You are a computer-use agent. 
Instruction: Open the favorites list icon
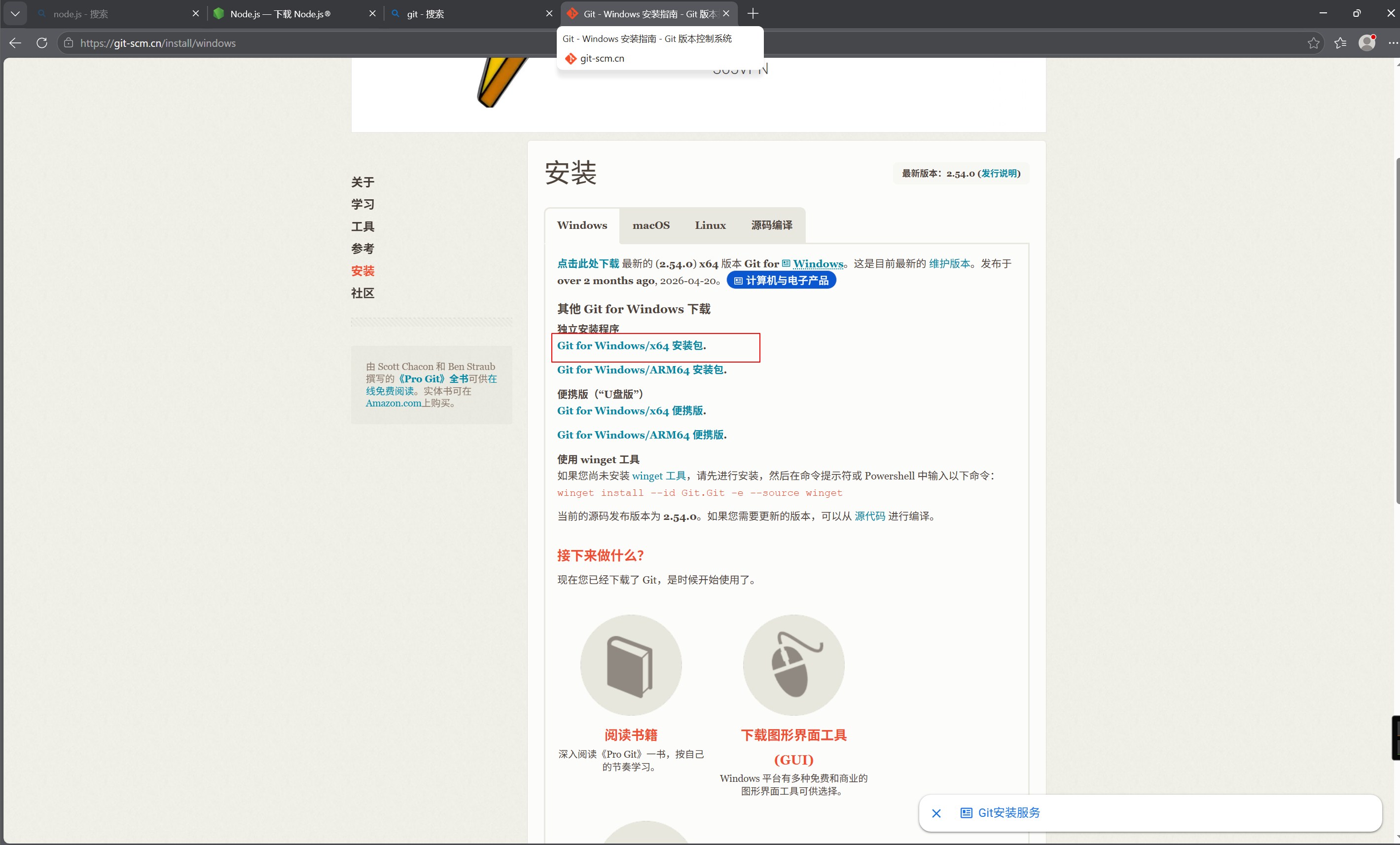pos(1340,43)
